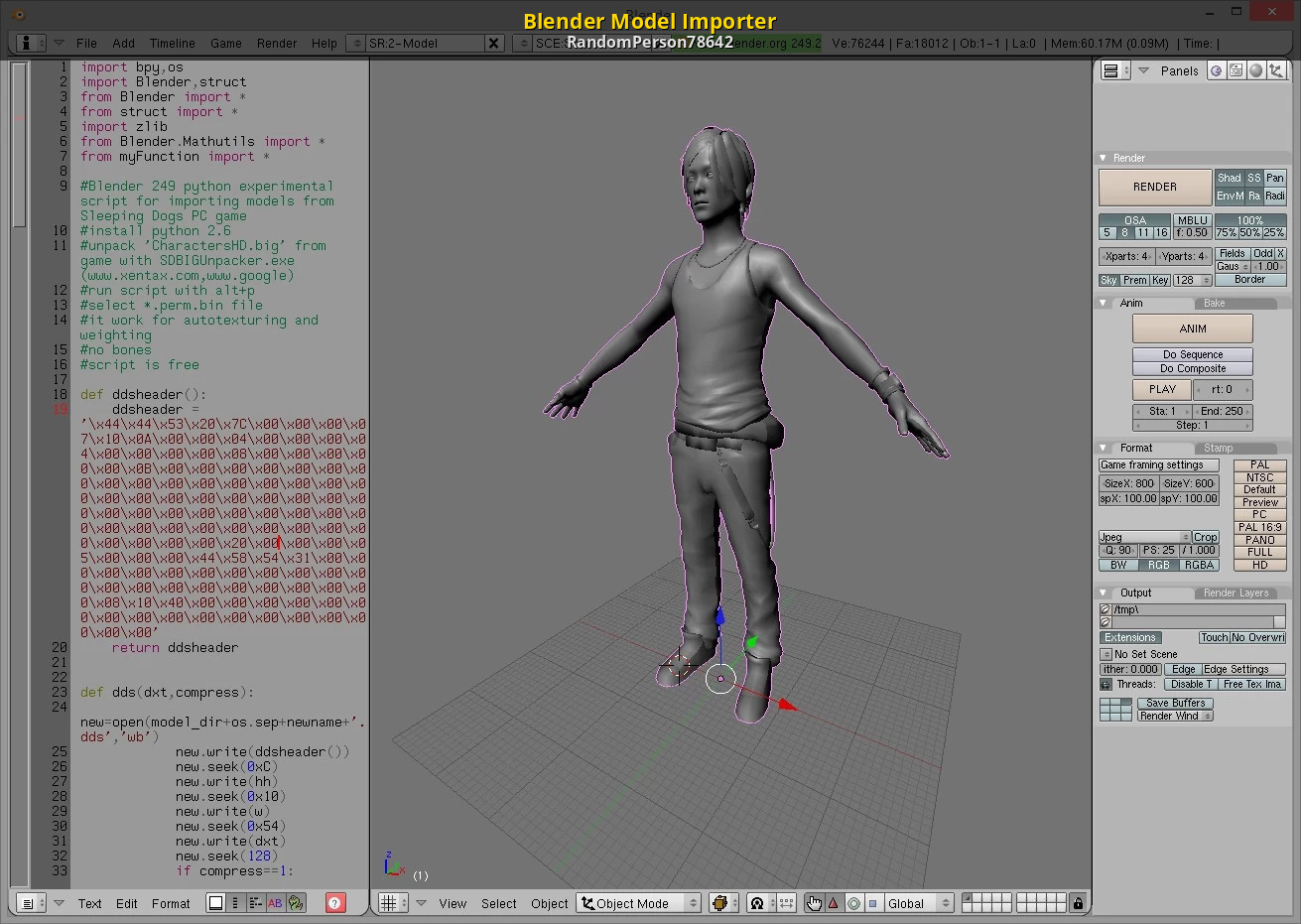Collapse the Format panel triangle
1301x924 pixels.
1103,448
